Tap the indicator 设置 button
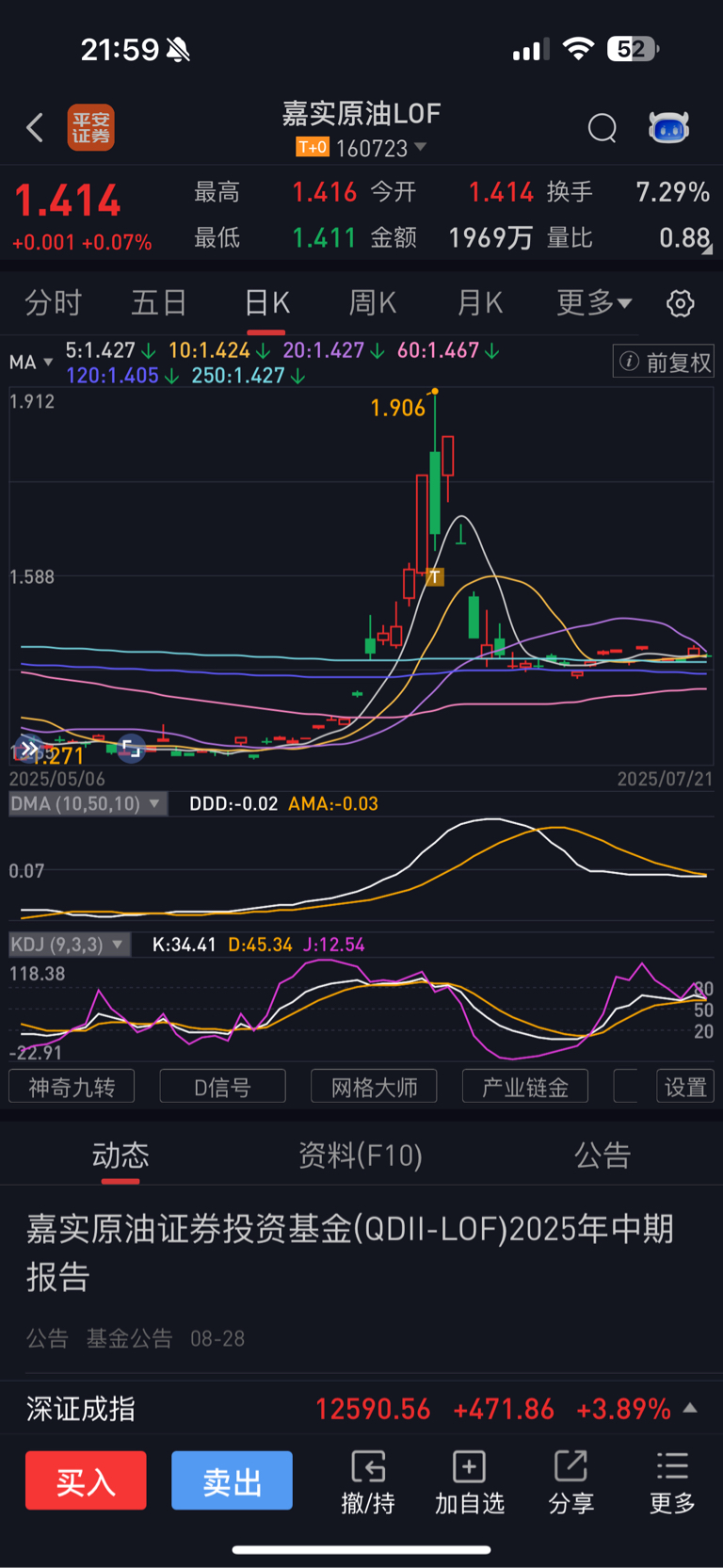723x1568 pixels. (685, 1087)
